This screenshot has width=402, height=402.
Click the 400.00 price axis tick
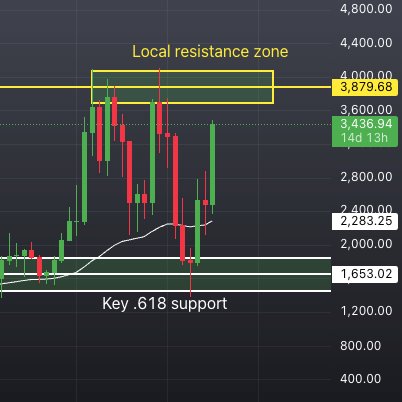[361, 379]
